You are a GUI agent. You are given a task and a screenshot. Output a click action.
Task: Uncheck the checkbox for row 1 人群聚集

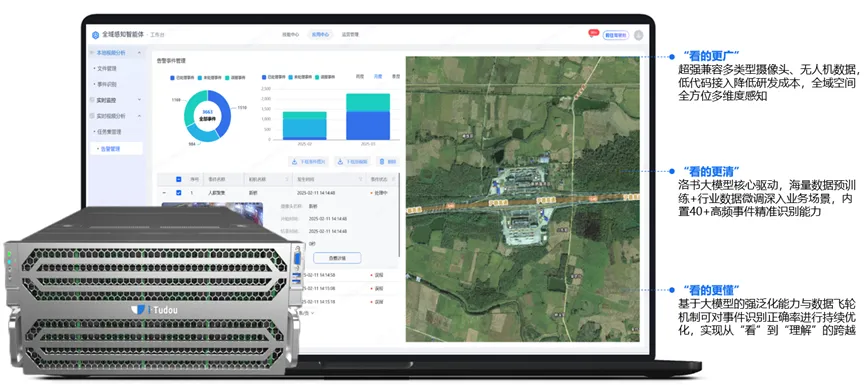pyautogui.click(x=178, y=193)
